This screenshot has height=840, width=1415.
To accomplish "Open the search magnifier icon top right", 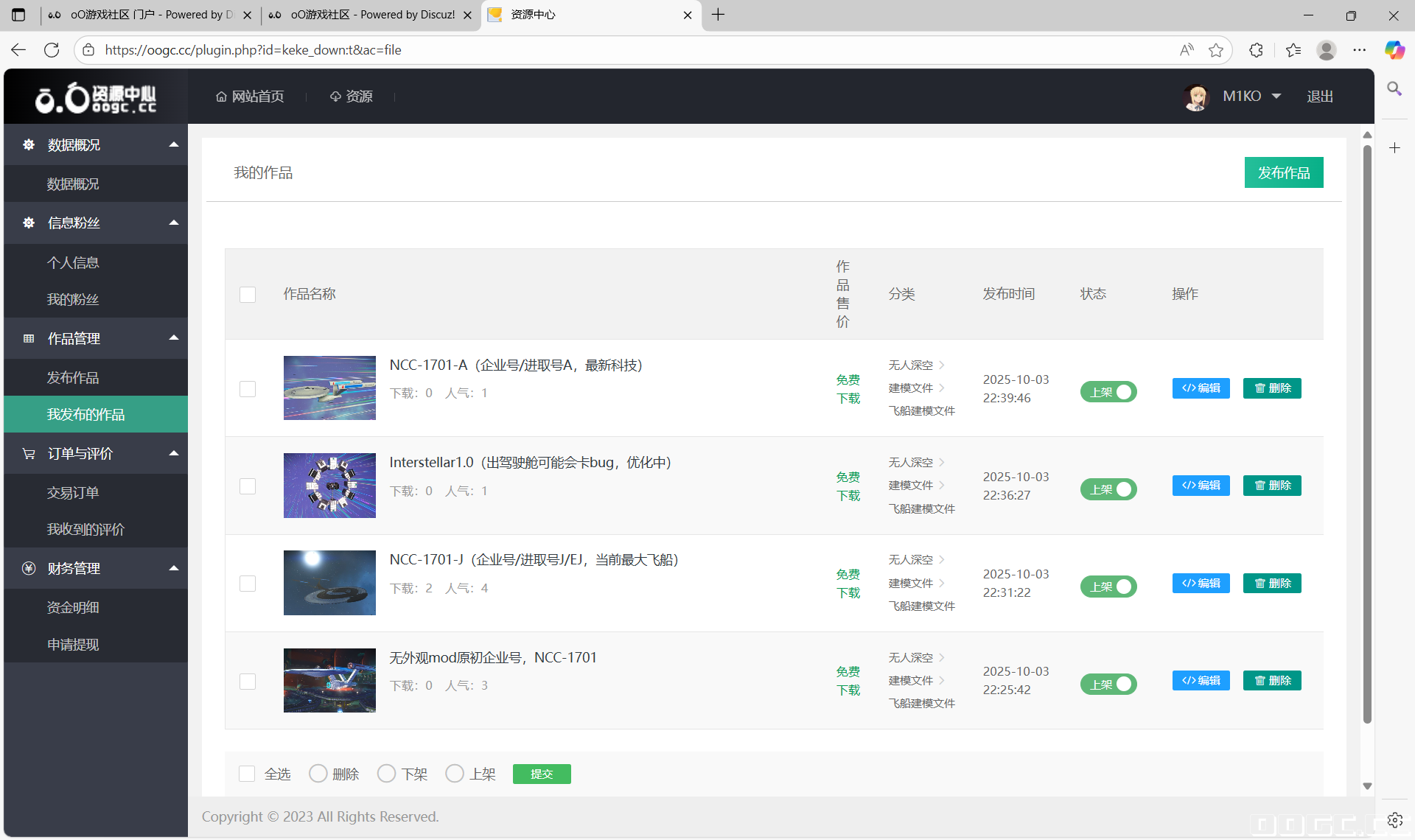I will point(1394,89).
